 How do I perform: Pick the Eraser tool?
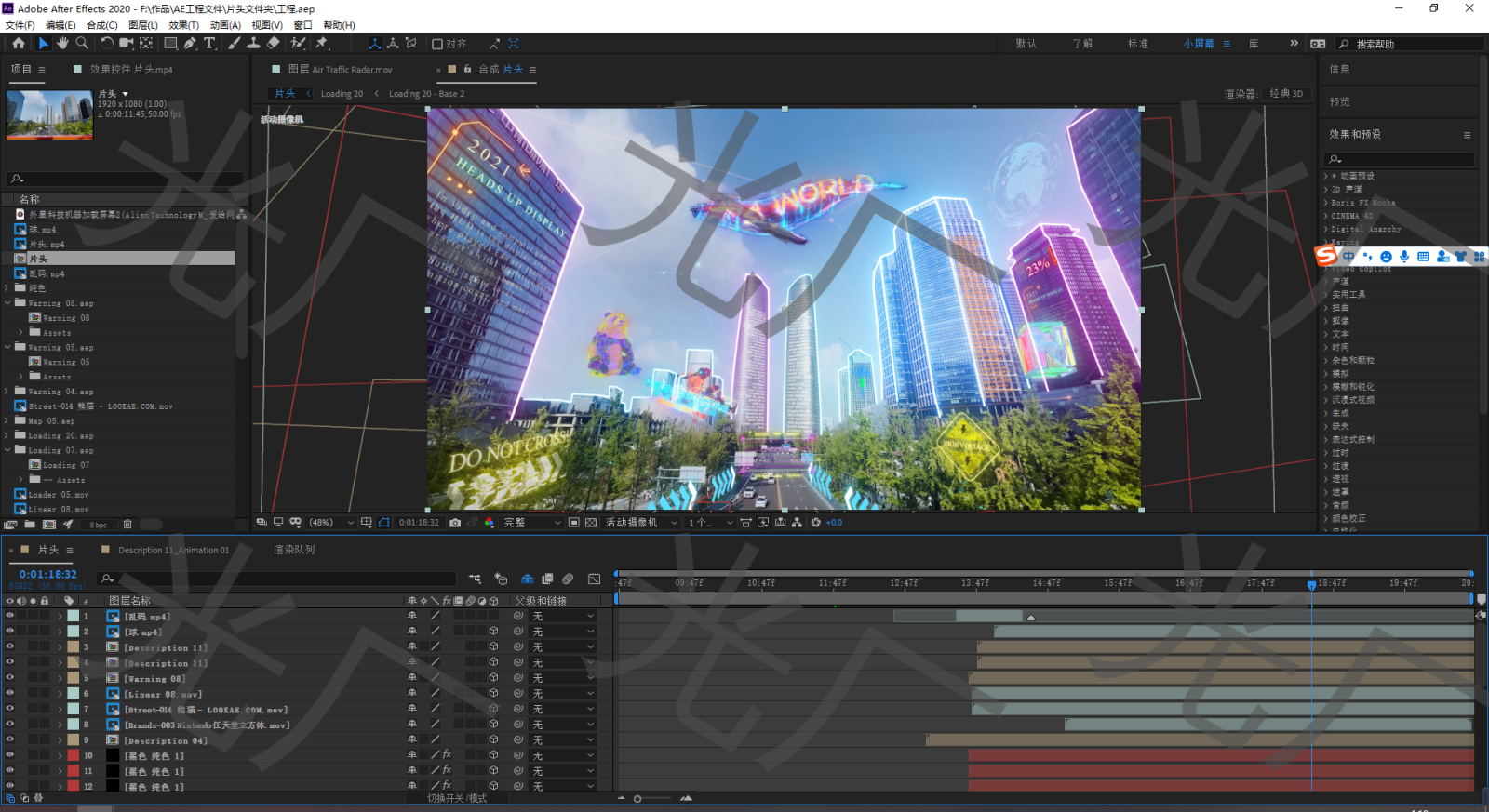pyautogui.click(x=273, y=44)
